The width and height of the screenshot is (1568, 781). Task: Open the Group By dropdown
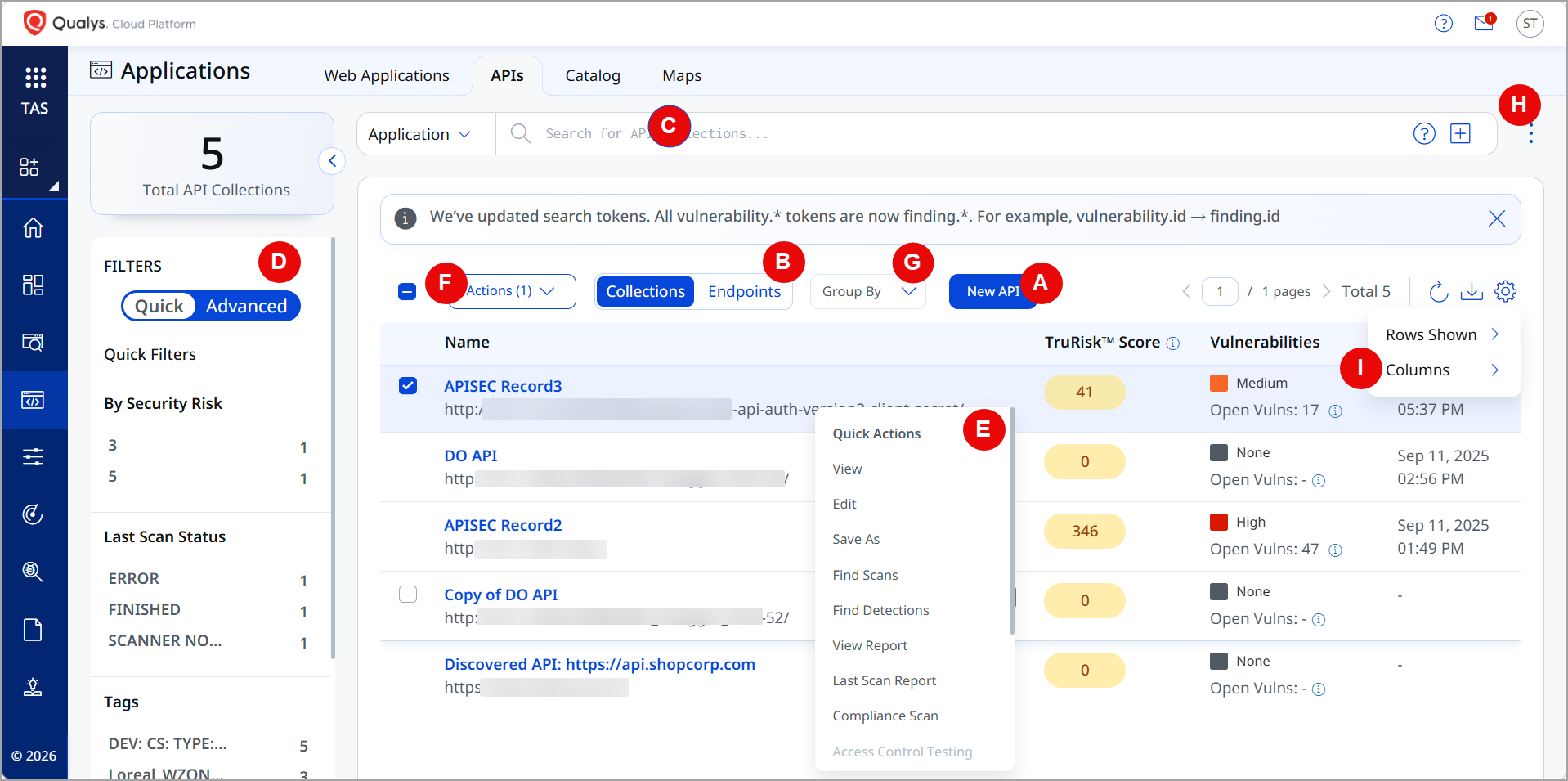(867, 291)
